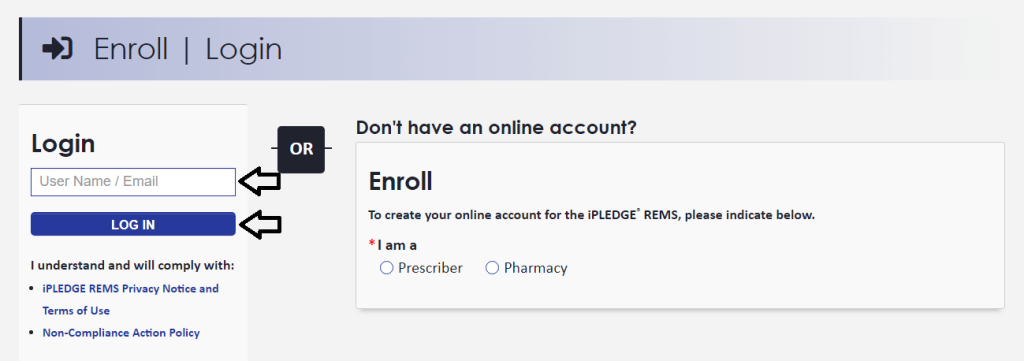
Task: Click the arrow pointing at LOG IN button
Action: point(260,225)
